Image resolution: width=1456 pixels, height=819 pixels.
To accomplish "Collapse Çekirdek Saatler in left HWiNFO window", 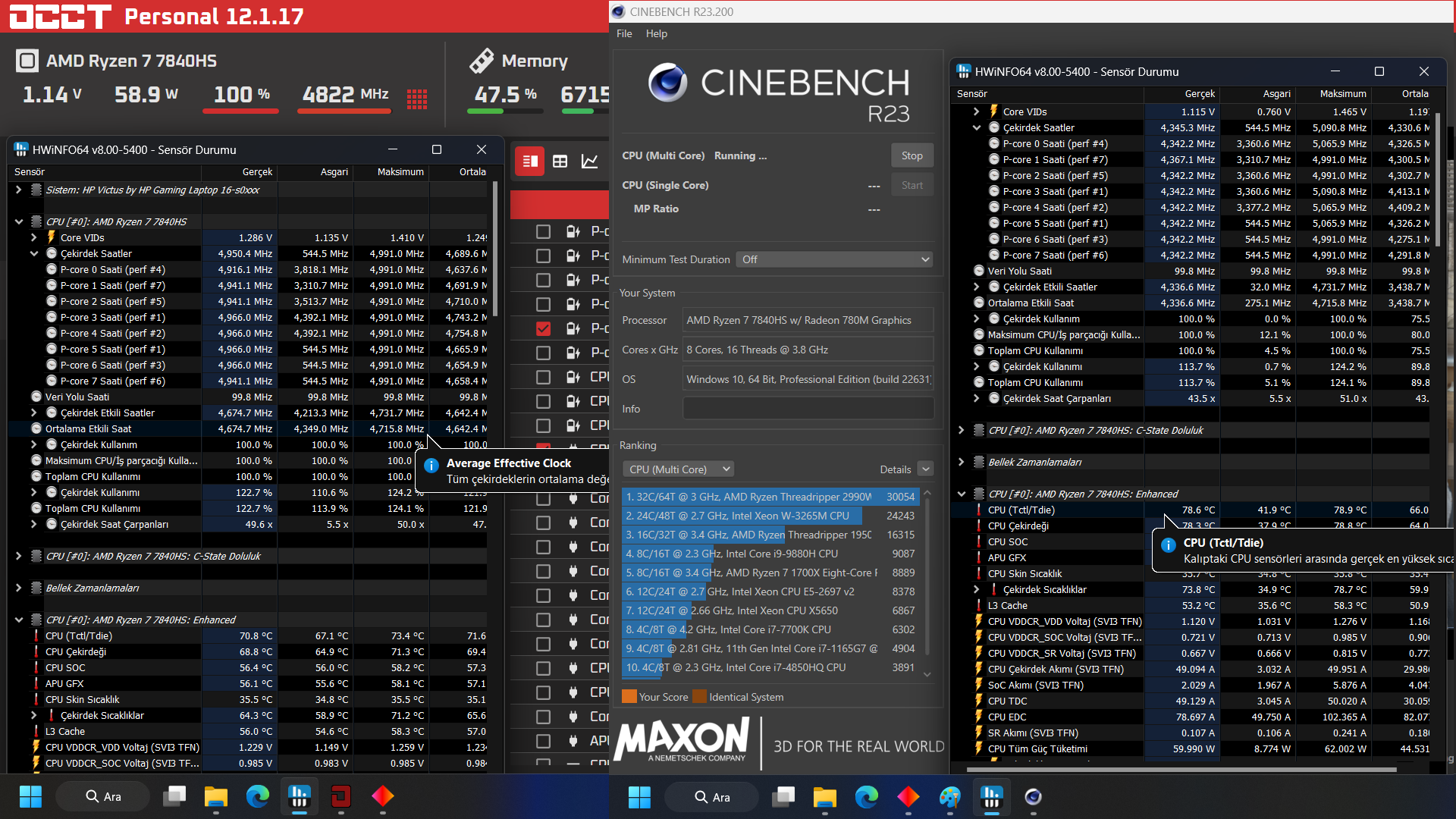I will point(34,253).
